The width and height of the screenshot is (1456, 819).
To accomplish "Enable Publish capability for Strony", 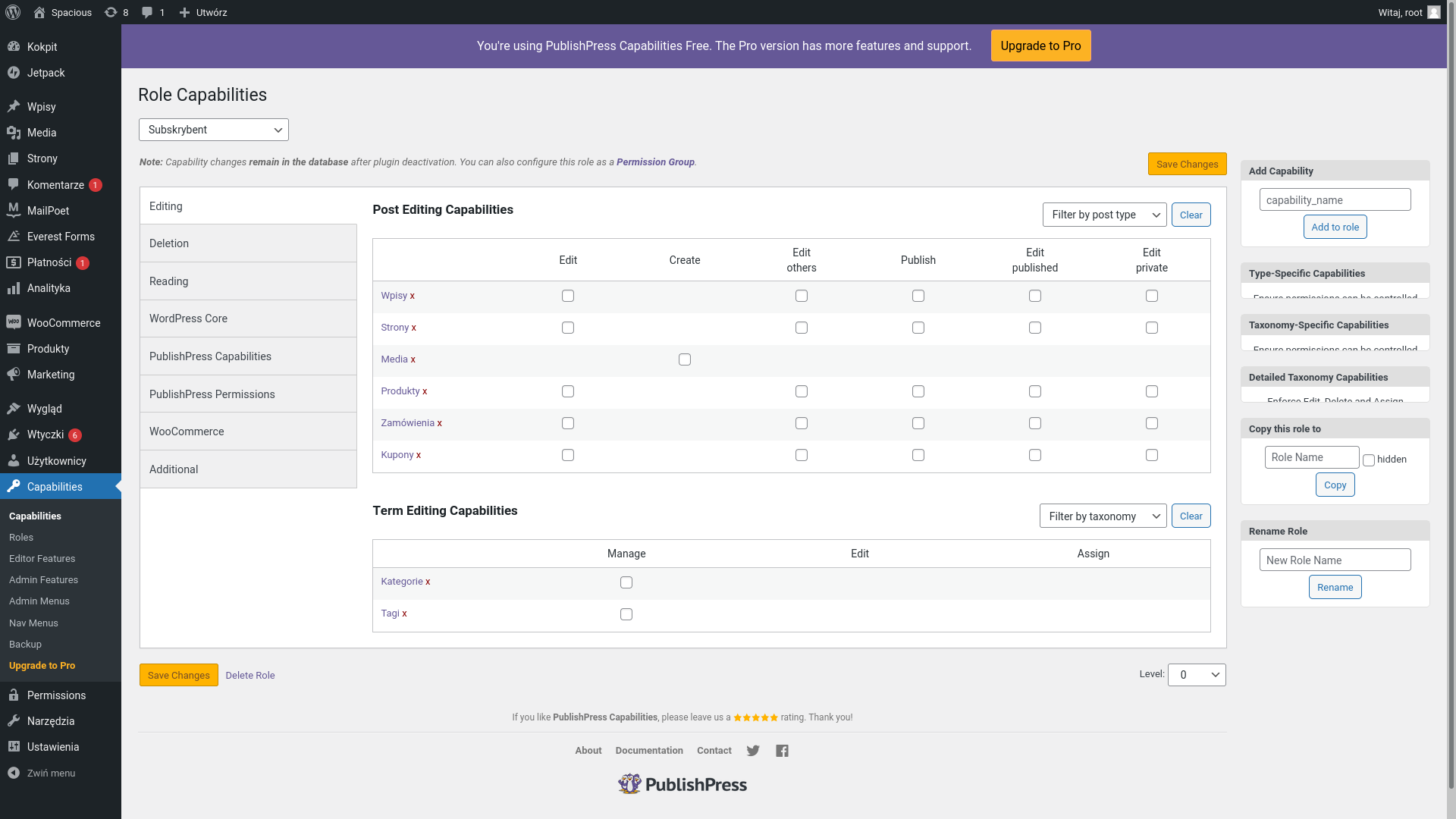I will point(918,328).
